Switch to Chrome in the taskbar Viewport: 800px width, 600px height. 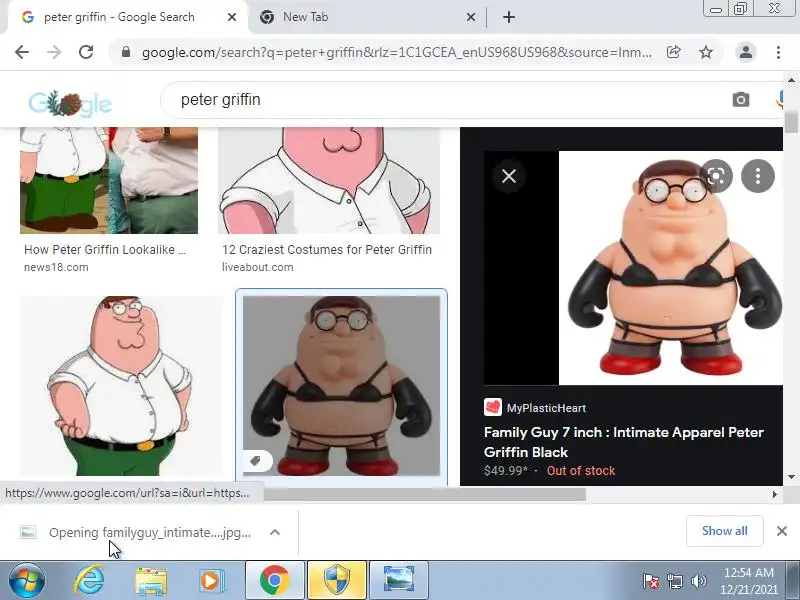pyautogui.click(x=274, y=581)
